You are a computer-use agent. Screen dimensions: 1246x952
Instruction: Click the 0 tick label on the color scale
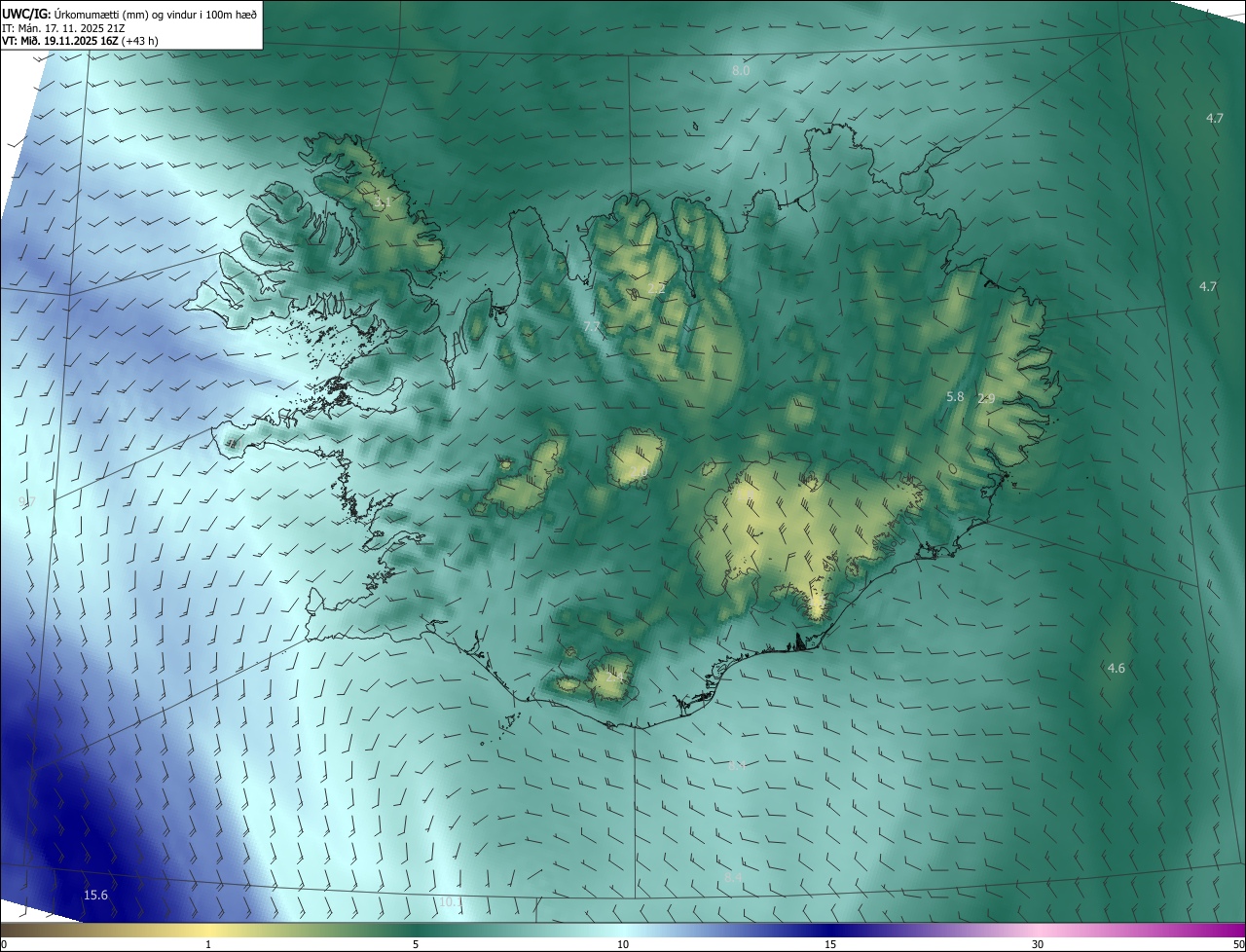click(3, 944)
